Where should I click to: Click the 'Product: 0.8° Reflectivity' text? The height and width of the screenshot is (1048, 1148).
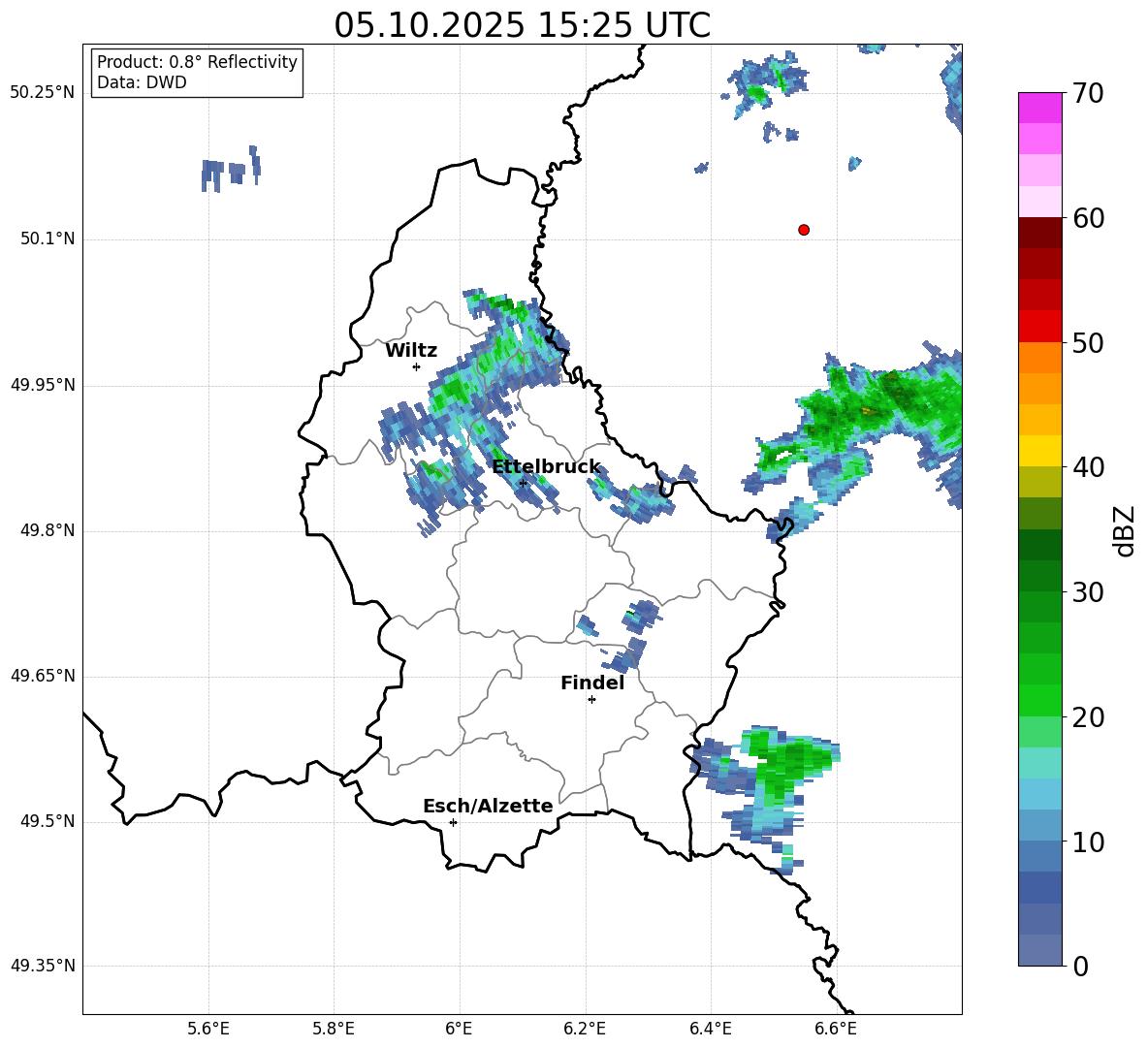coord(197,61)
